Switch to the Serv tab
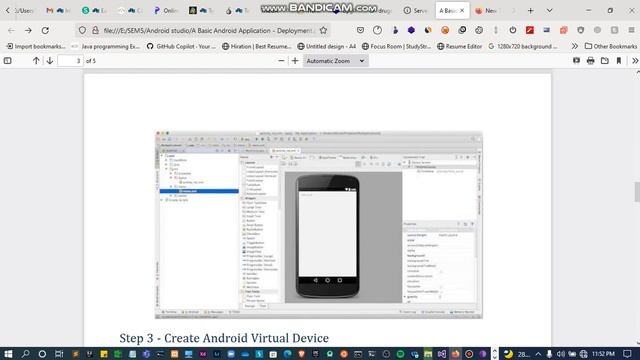The height and width of the screenshot is (360, 640). click(416, 11)
